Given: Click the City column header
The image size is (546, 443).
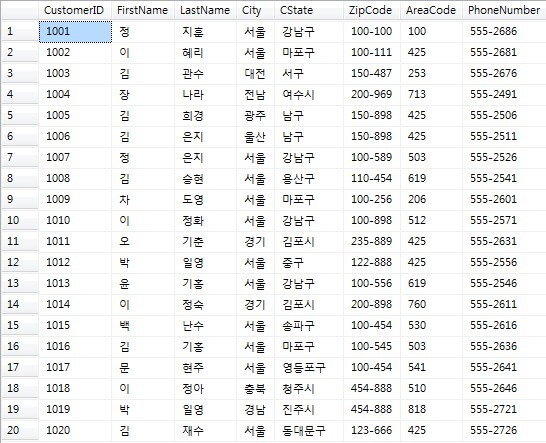Looking at the screenshot, I should point(255,10).
